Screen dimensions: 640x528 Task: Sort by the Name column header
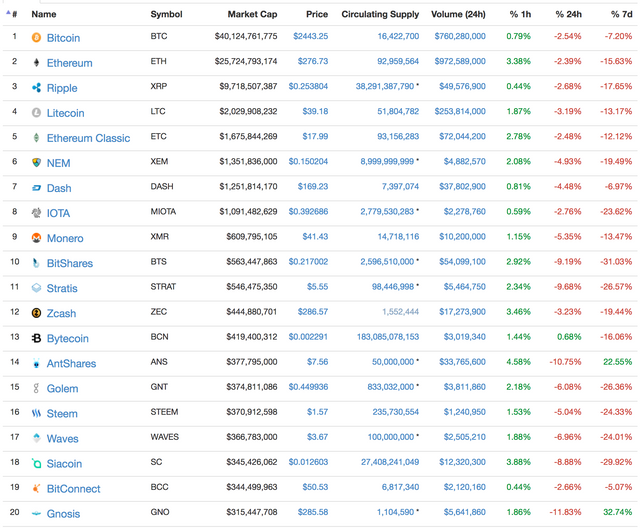44,14
